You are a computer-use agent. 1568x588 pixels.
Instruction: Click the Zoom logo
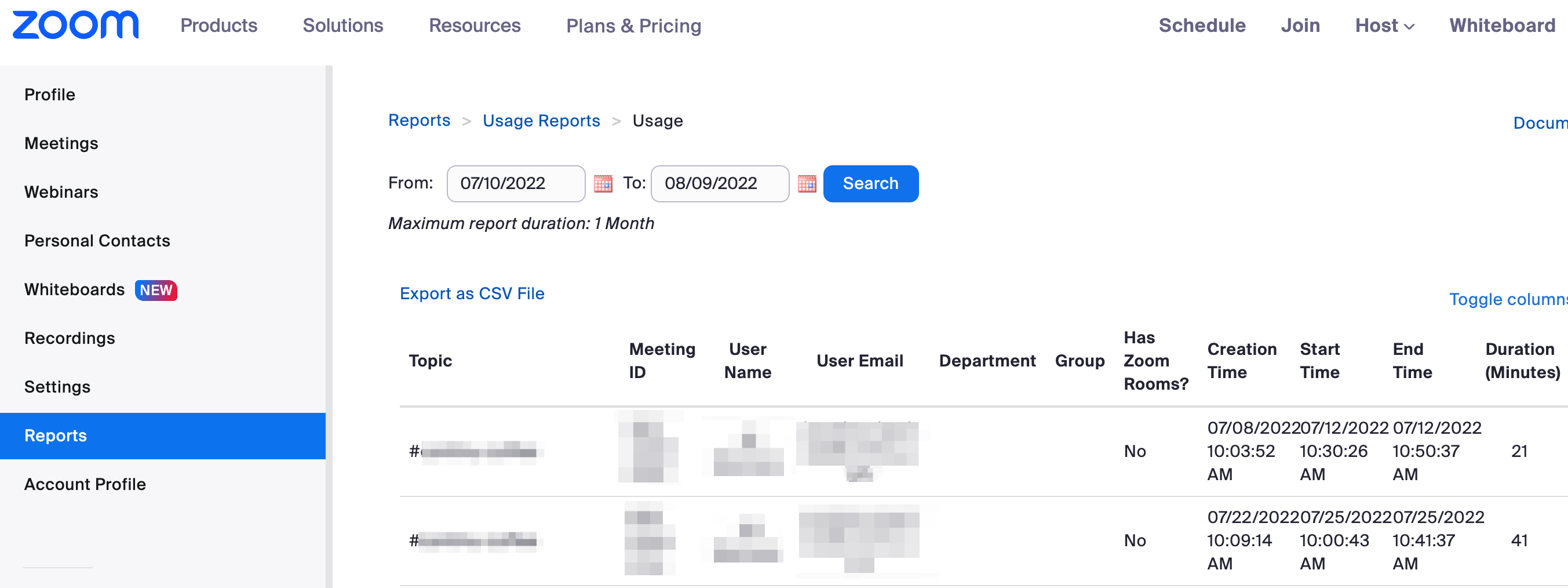coord(75,25)
